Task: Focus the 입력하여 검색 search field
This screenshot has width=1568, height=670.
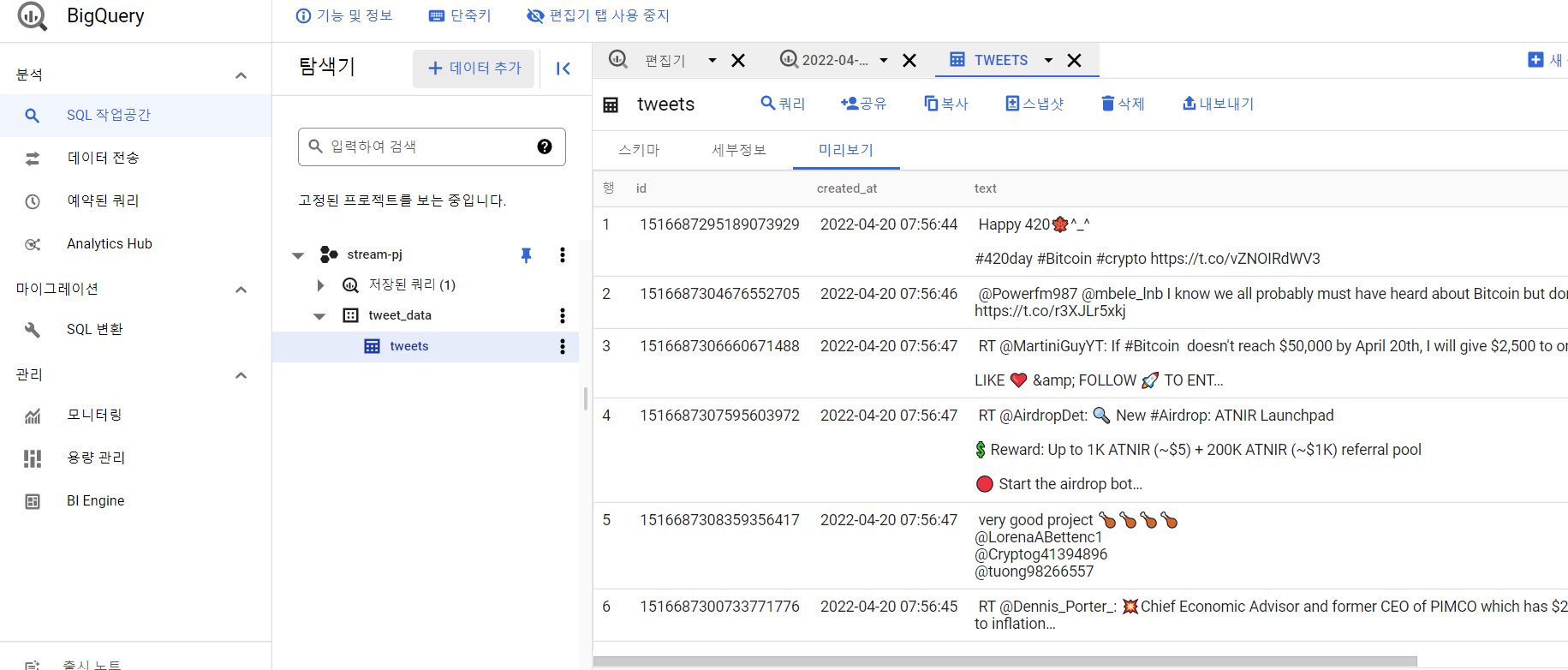Action: point(432,147)
